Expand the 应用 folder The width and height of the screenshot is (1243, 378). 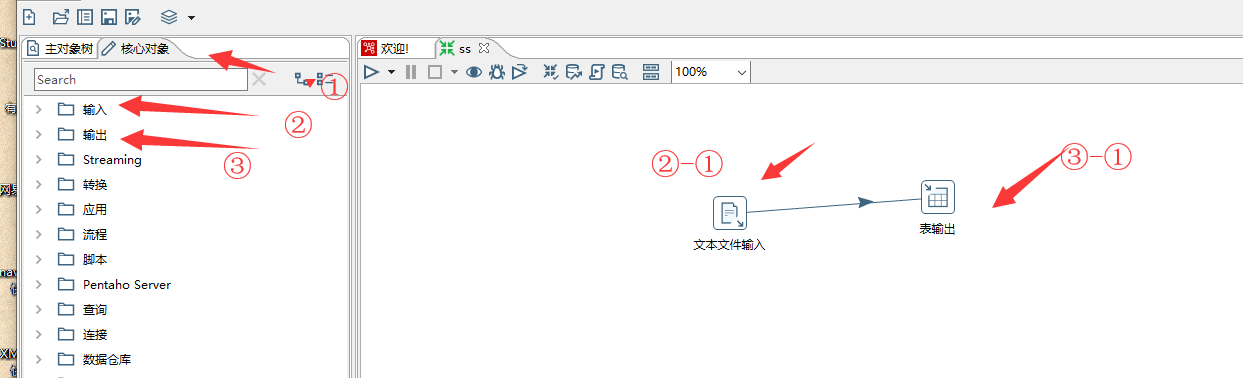click(x=38, y=209)
